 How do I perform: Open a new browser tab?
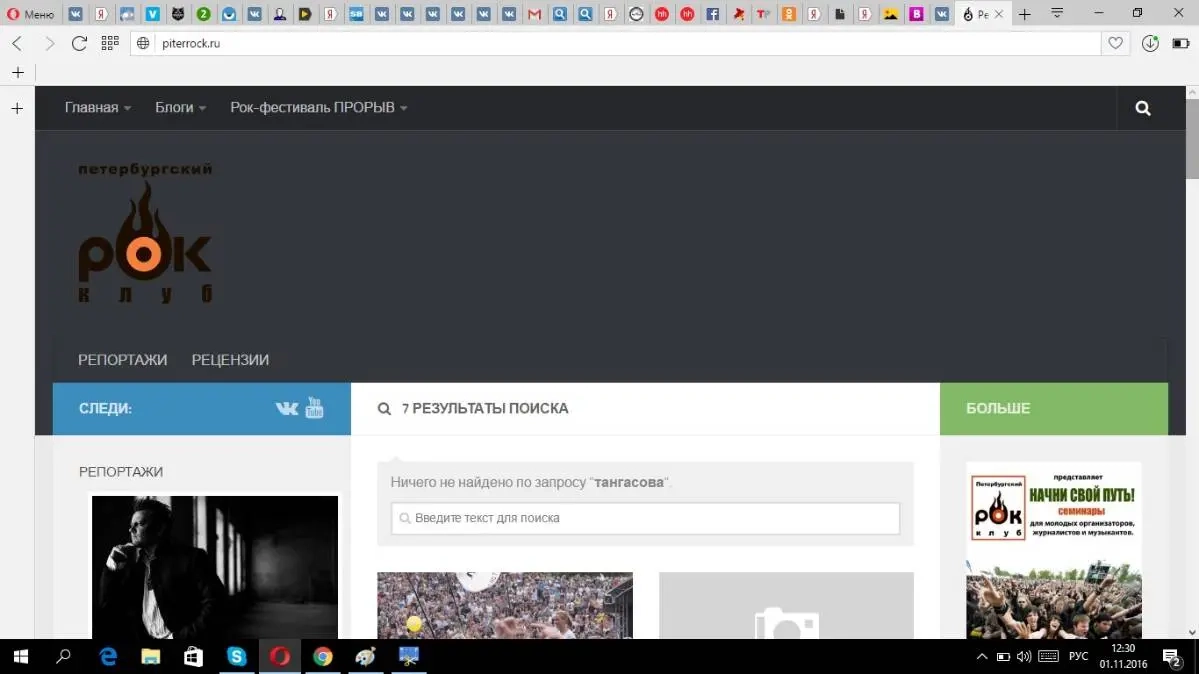(x=1025, y=14)
